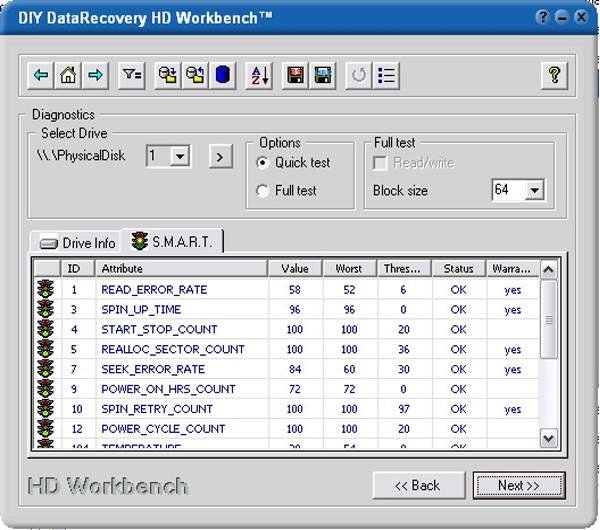Screen dimensions: 600x530
Task: Click the Warra... column header
Action: (x=513, y=269)
